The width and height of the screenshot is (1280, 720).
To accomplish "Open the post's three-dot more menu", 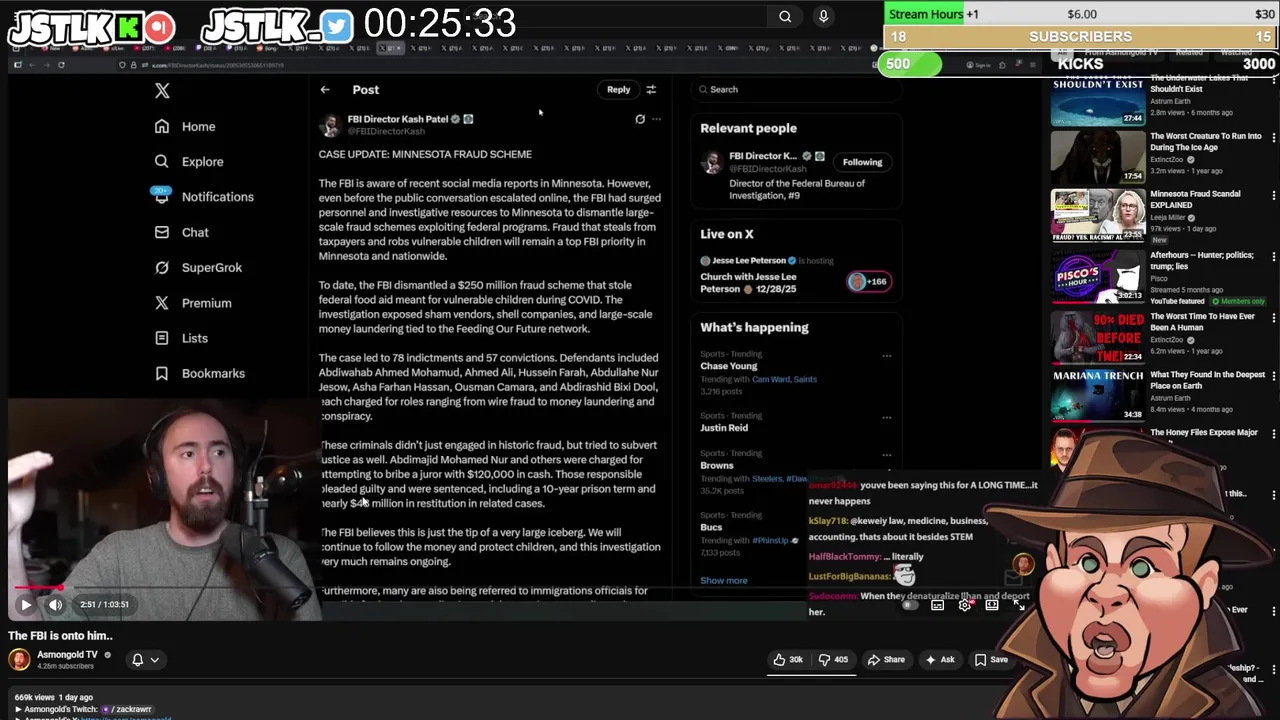I will [656, 119].
